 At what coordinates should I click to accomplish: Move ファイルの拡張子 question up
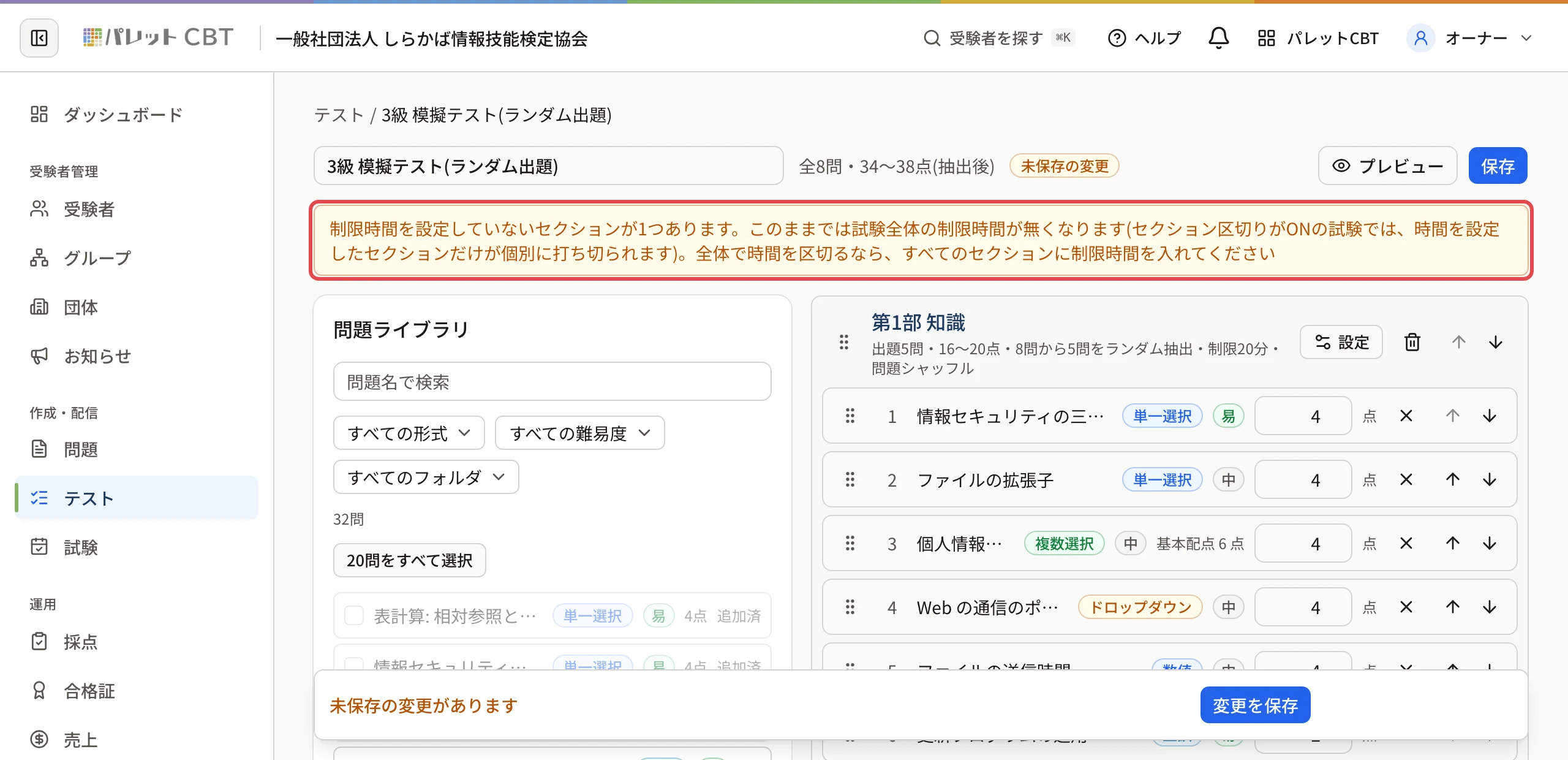pyautogui.click(x=1452, y=480)
